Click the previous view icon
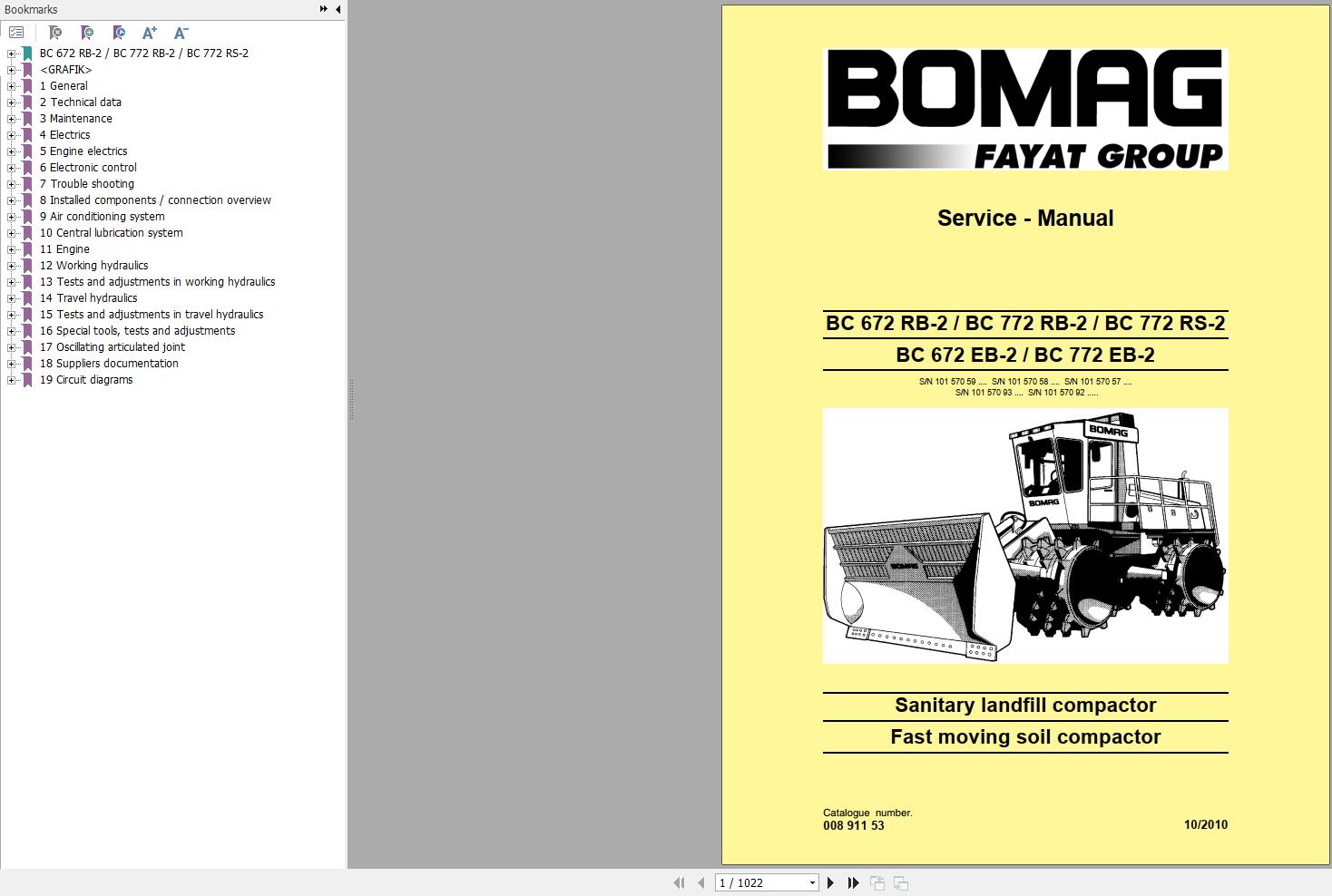Screen dimensions: 1332x896 (x=877, y=882)
